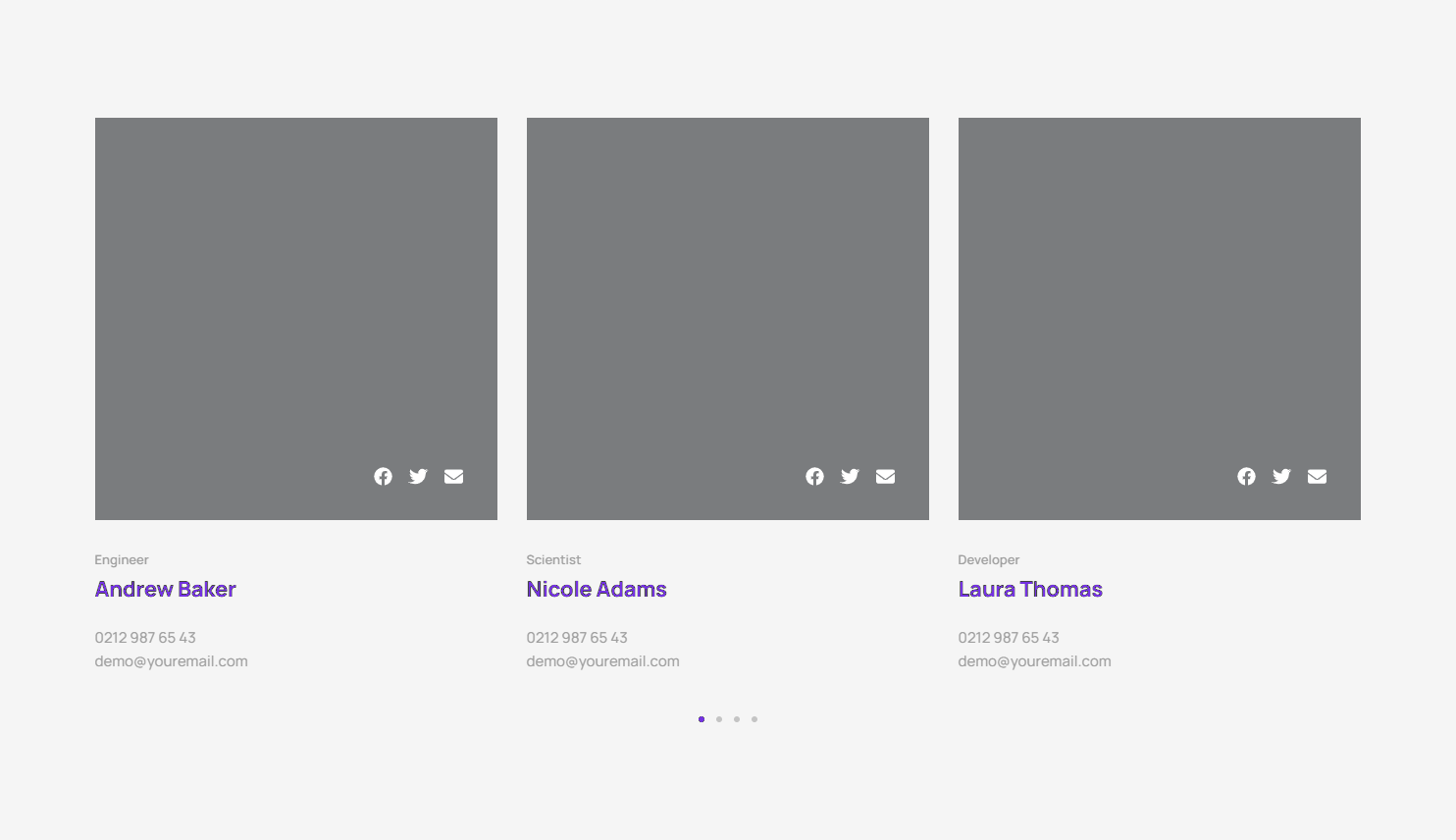The height and width of the screenshot is (840, 1456).
Task: Go to the second carousel slide dot
Action: pyautogui.click(x=719, y=719)
